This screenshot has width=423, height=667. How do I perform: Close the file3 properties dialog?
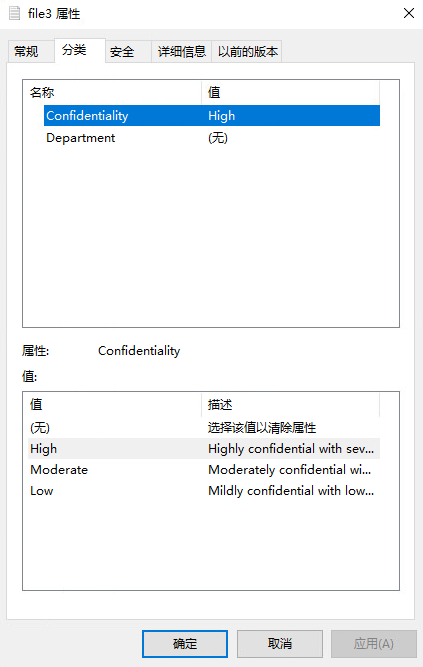(409, 13)
